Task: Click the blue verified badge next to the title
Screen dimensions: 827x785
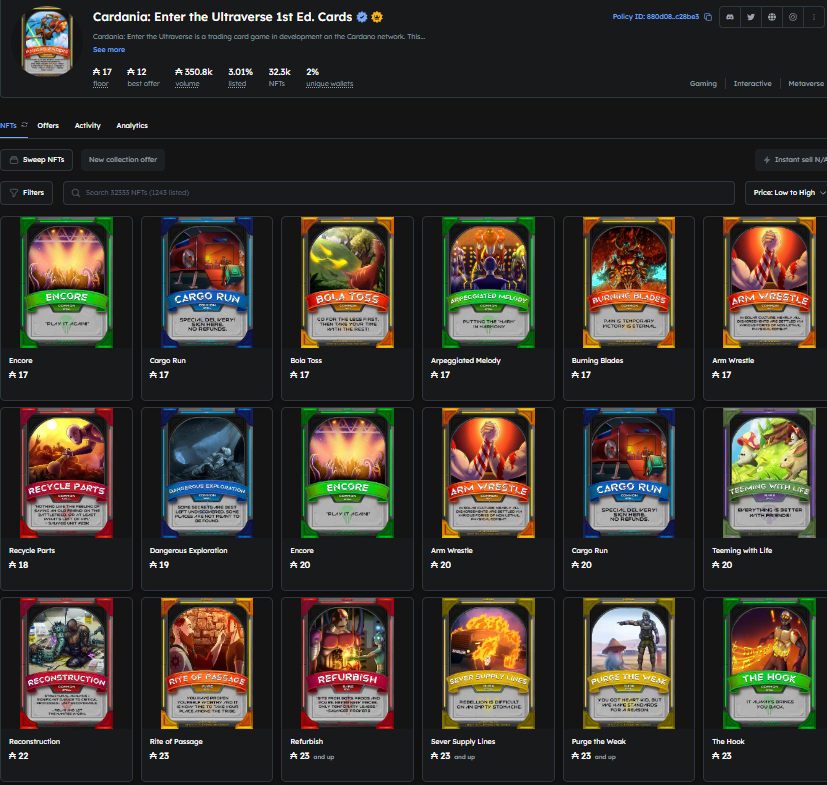Action: coord(362,17)
